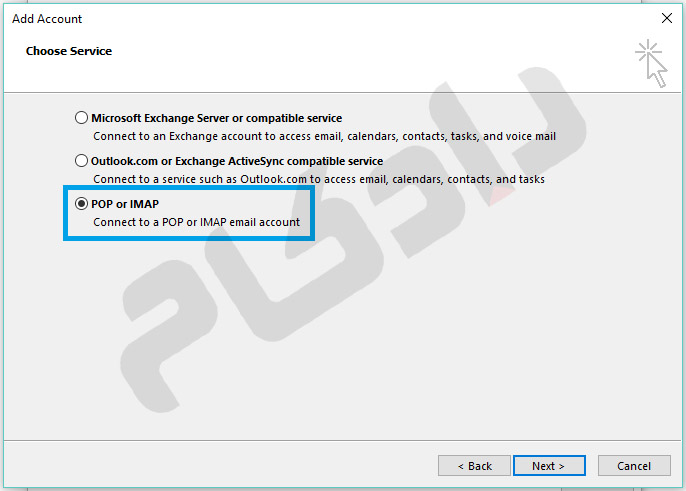
Task: Close the Add Account dialog window
Action: pyautogui.click(x=667, y=18)
